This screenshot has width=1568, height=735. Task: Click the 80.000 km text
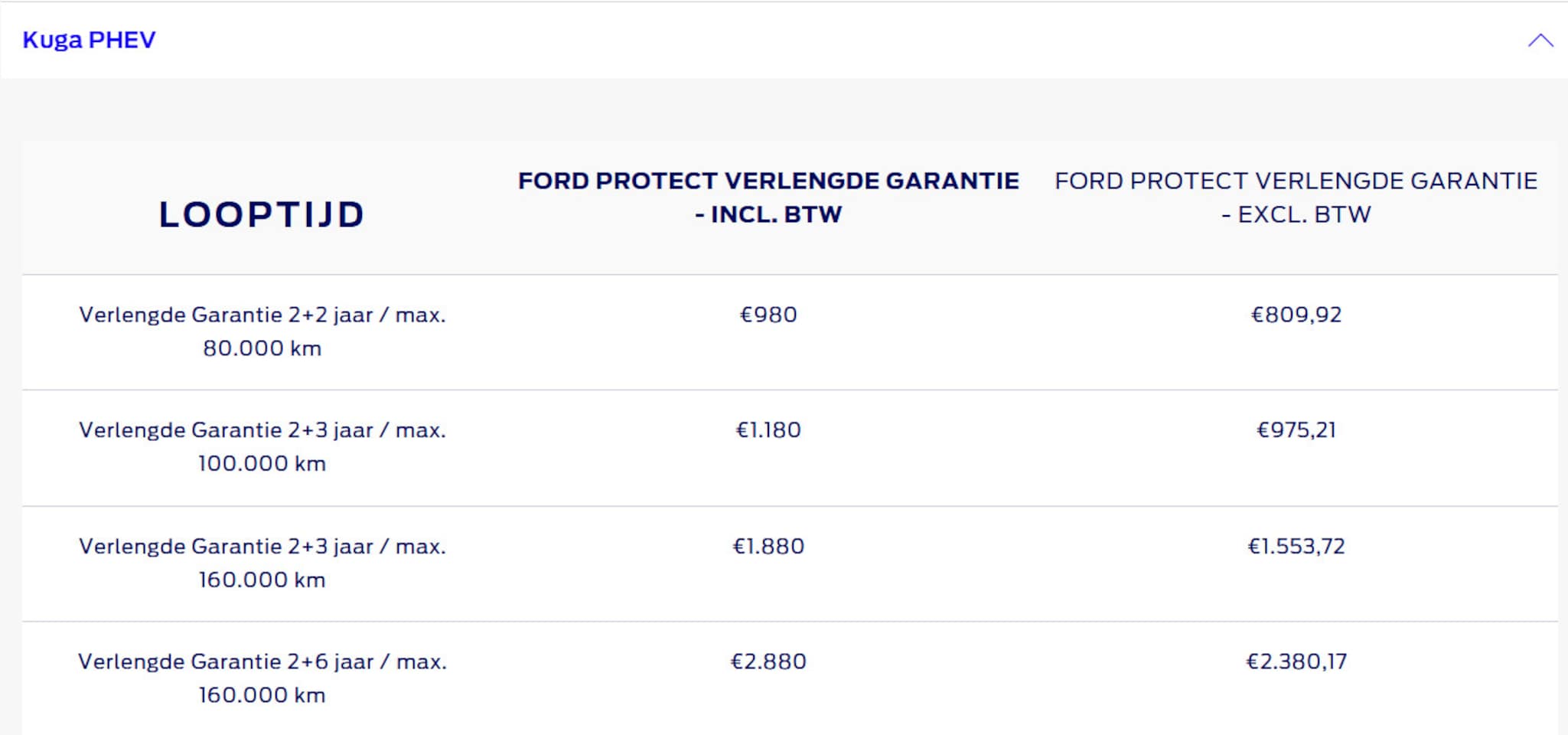(x=262, y=348)
